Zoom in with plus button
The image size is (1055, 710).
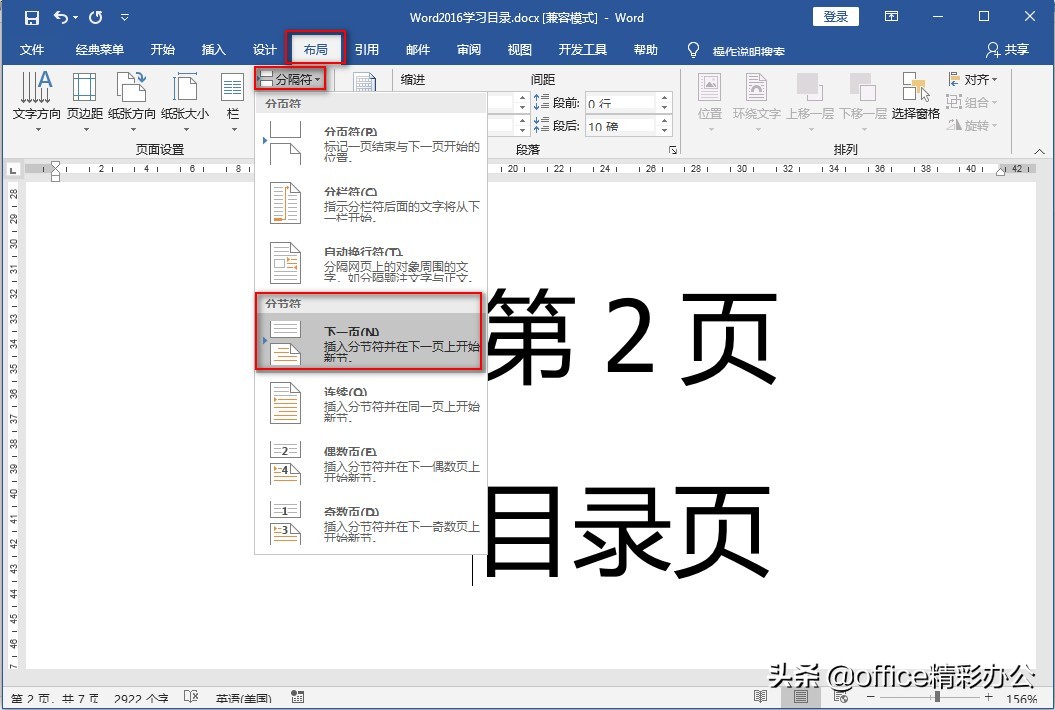(988, 697)
